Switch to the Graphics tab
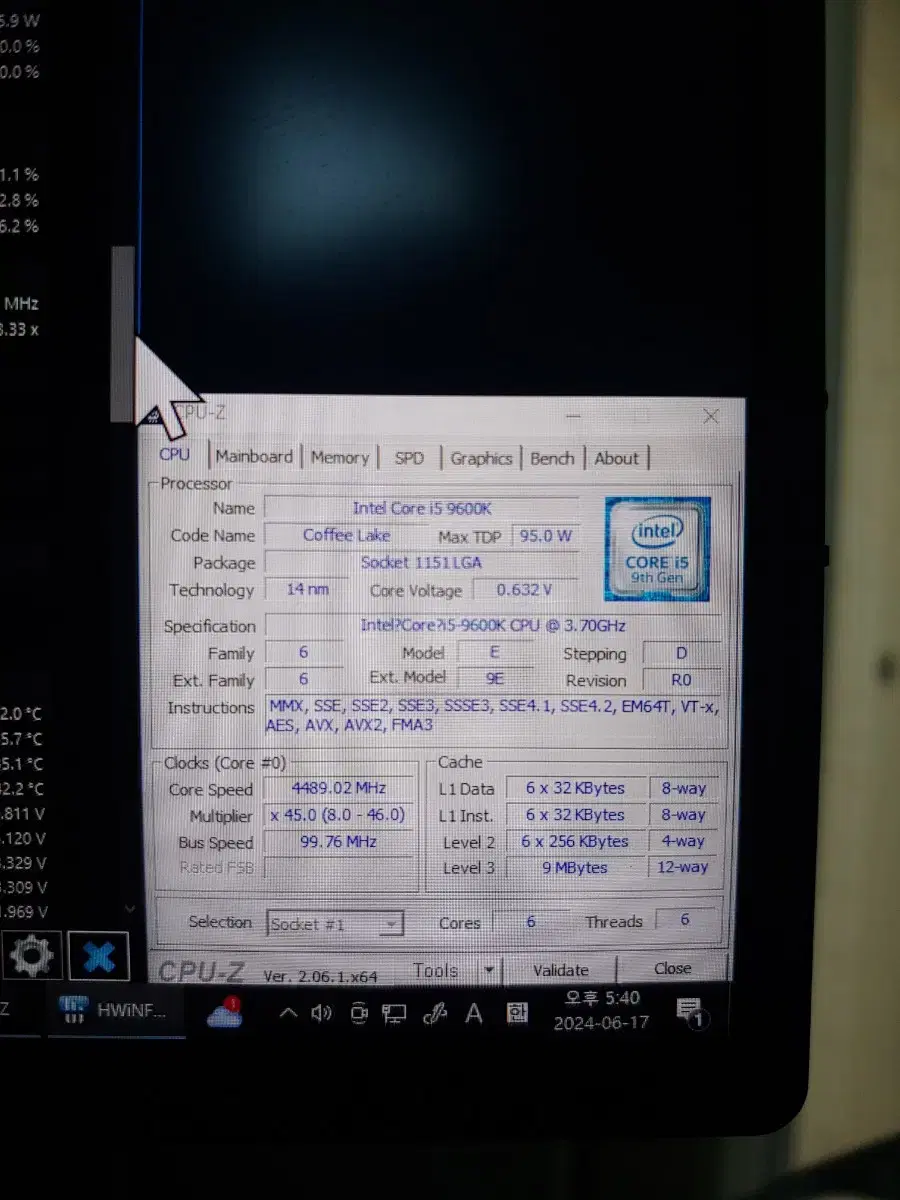Viewport: 900px width, 1200px height. 481,458
